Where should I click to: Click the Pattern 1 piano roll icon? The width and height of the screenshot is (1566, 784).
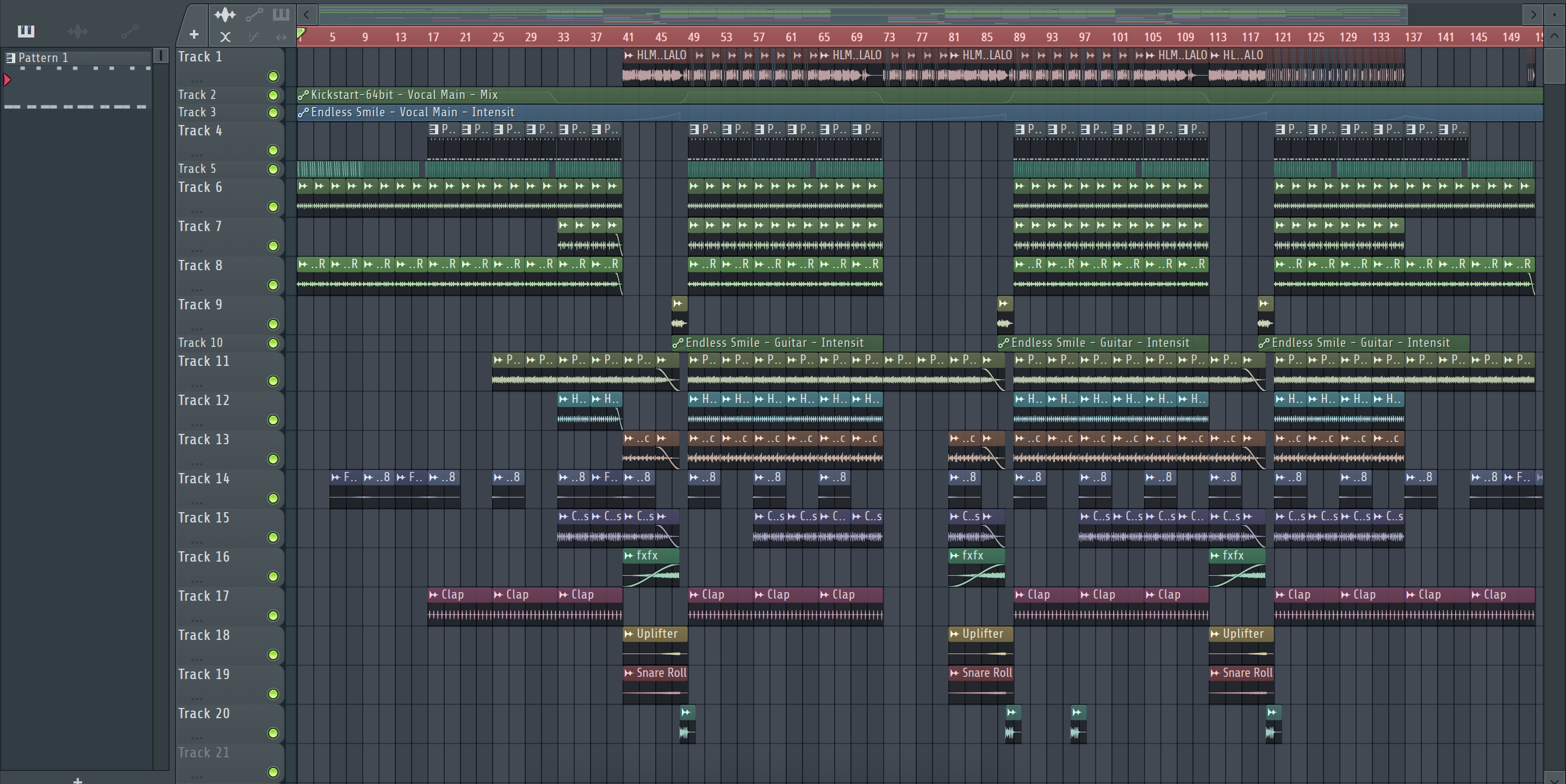point(10,58)
